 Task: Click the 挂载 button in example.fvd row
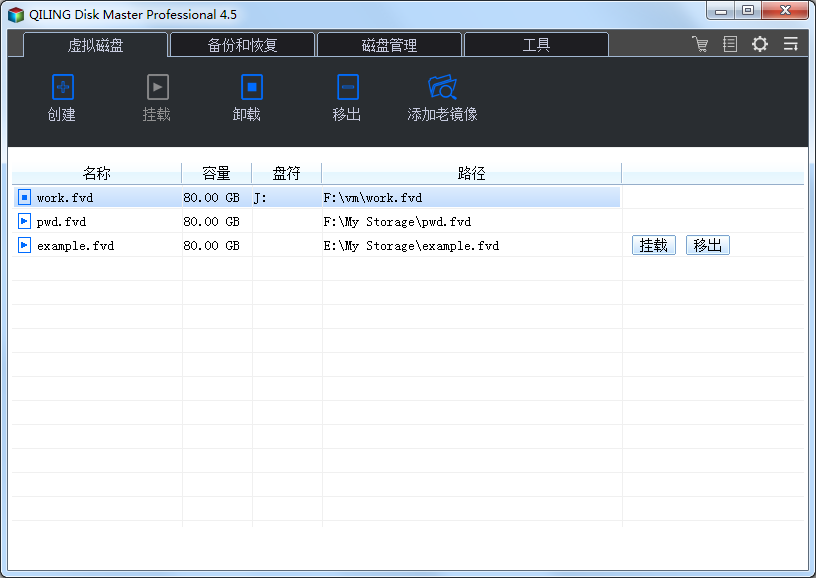654,245
